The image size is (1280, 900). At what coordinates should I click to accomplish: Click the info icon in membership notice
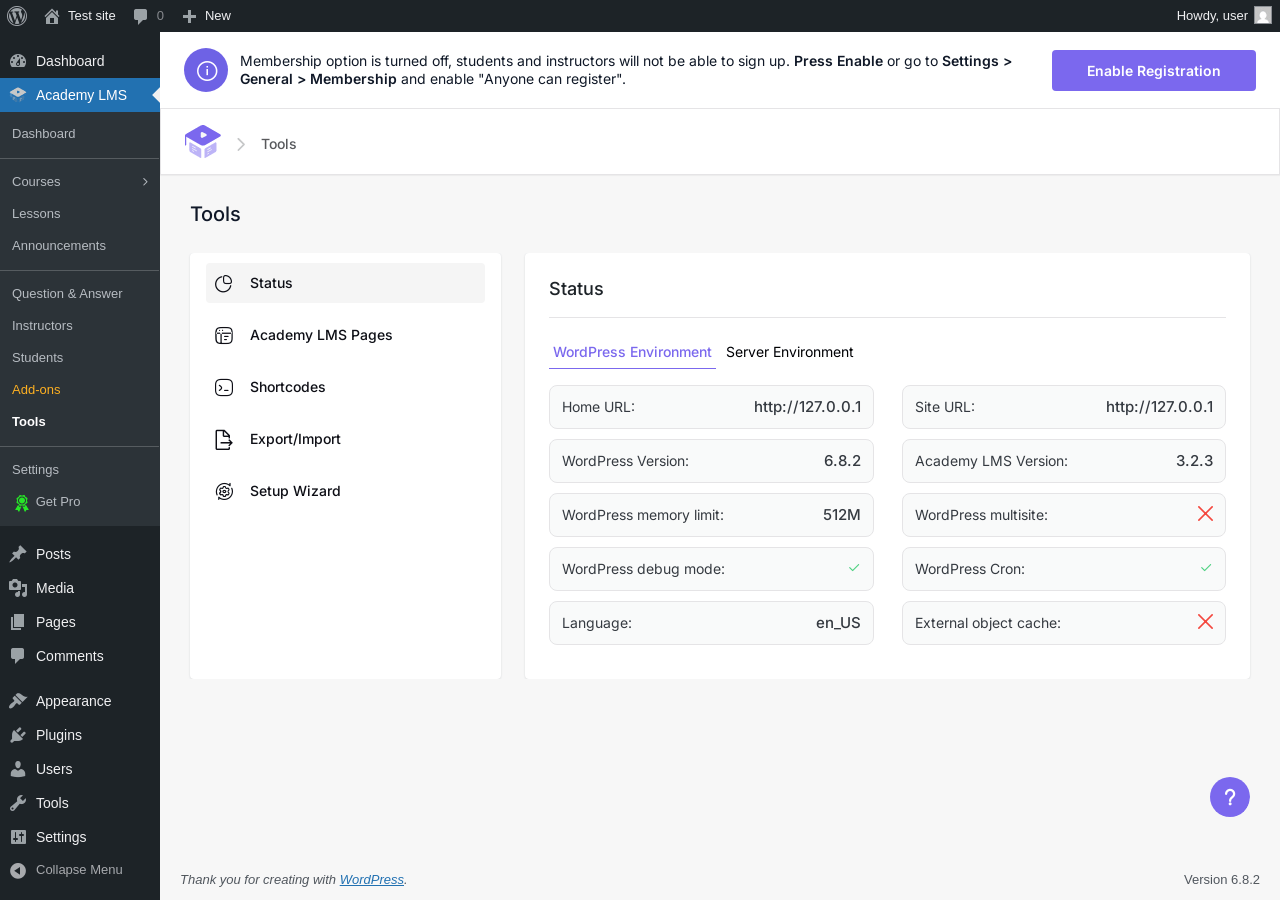(206, 70)
